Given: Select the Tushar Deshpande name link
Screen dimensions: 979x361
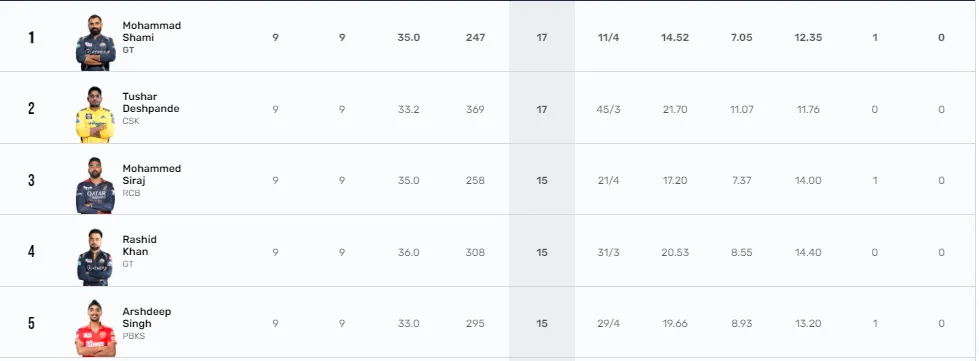Looking at the screenshot, I should [x=151, y=102].
